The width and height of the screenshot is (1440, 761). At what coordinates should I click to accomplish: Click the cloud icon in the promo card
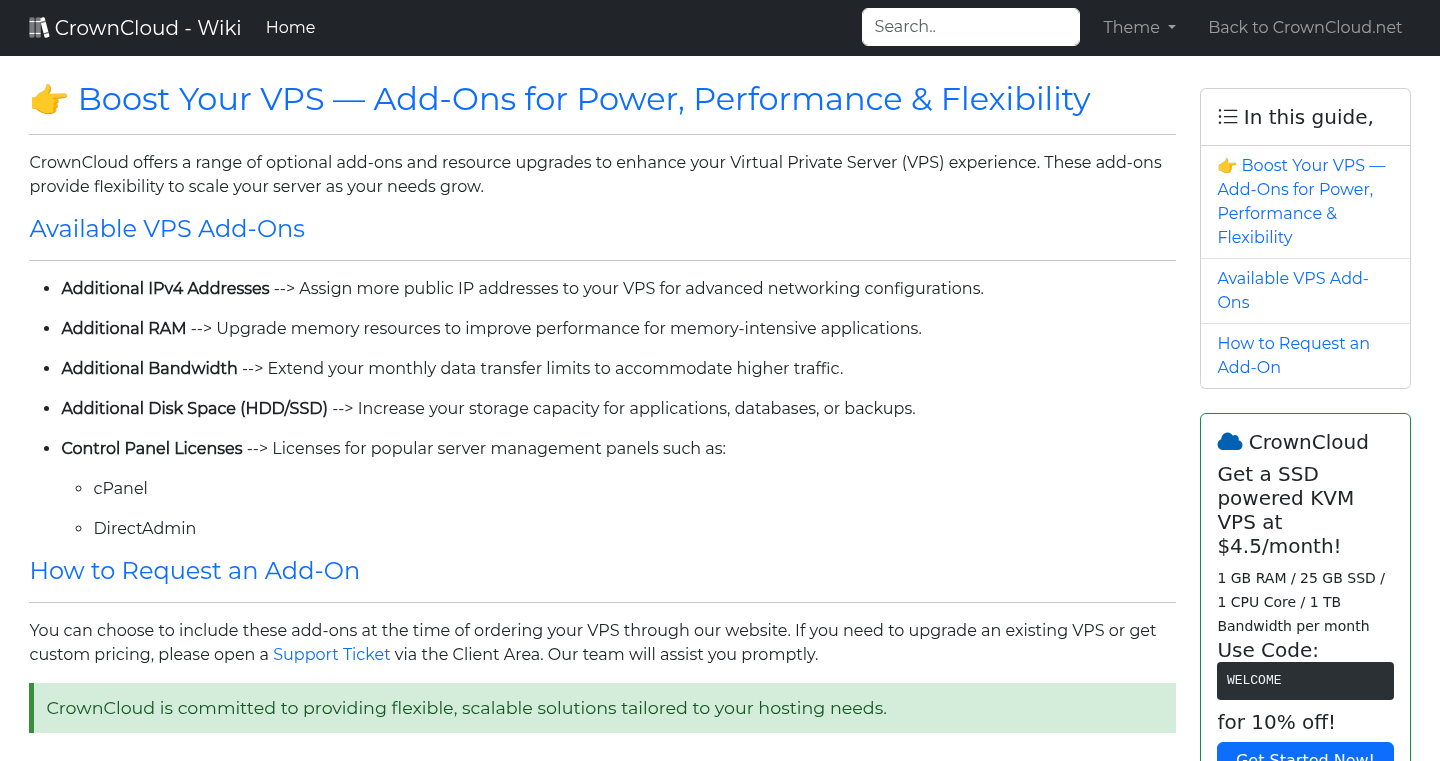pos(1230,440)
